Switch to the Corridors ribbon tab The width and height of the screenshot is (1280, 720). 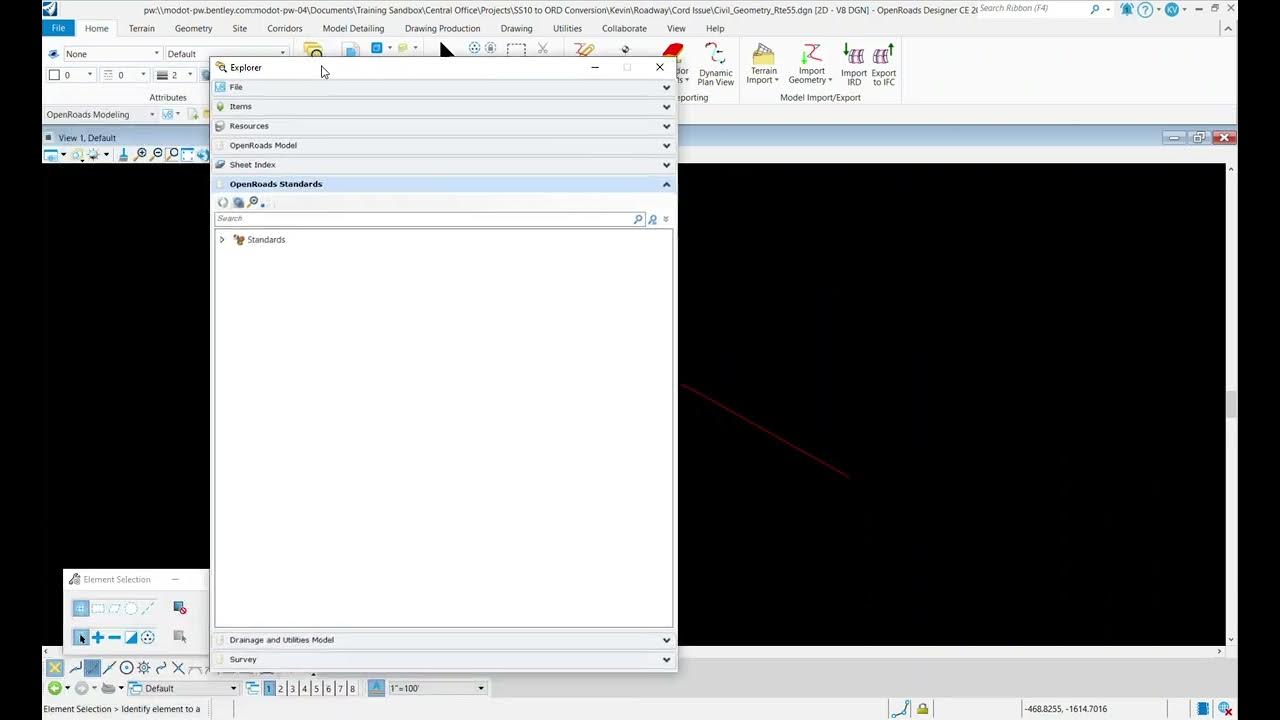[x=285, y=28]
